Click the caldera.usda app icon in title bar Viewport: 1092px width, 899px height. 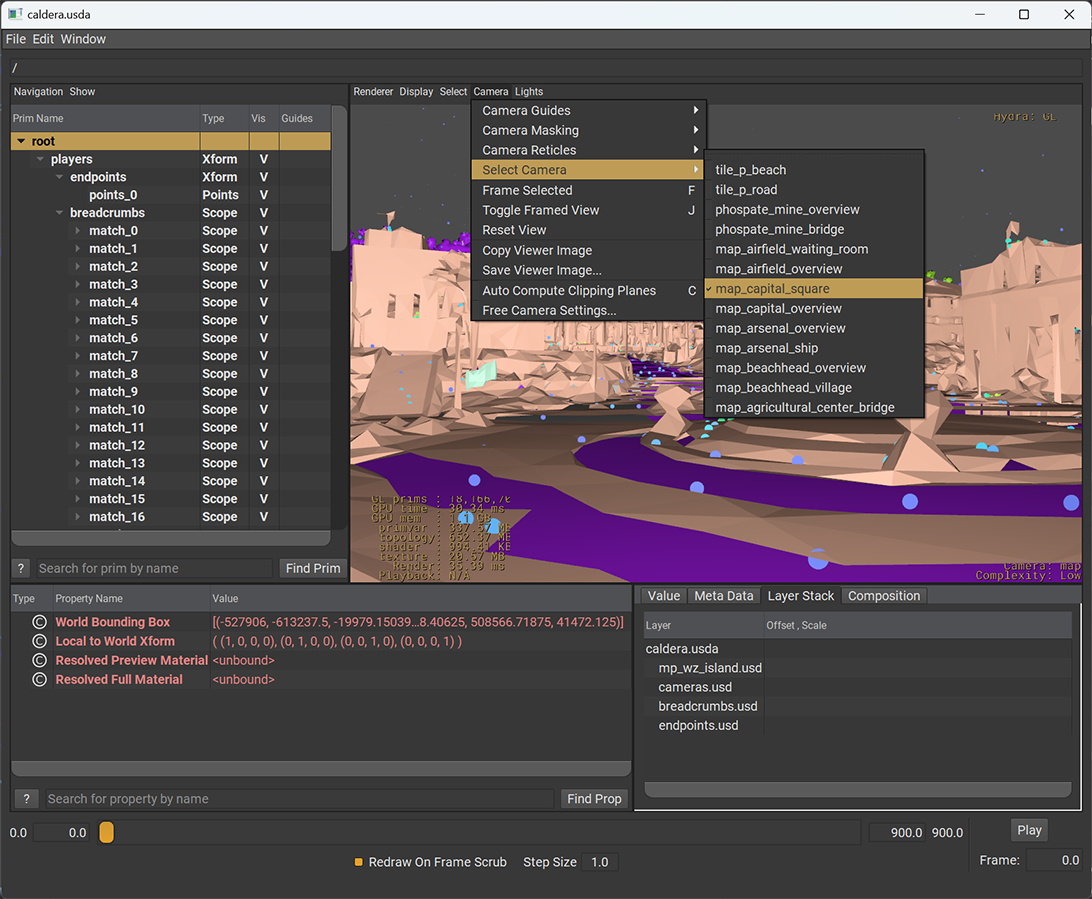[x=15, y=14]
